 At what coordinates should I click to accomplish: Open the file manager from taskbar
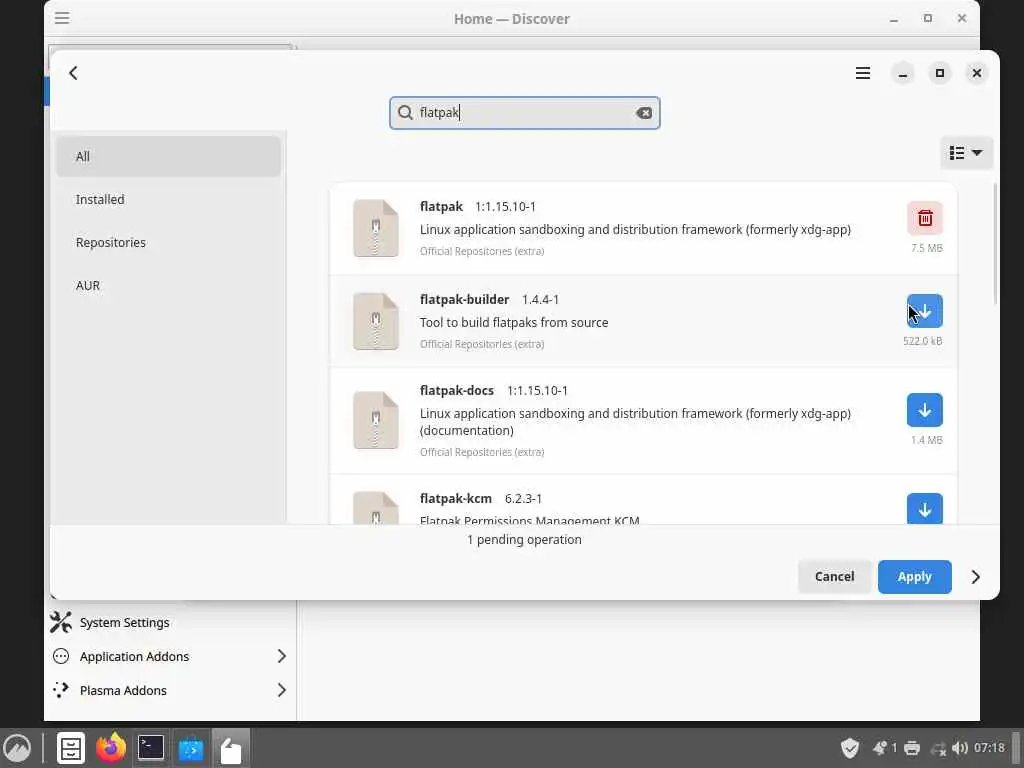tap(71, 748)
